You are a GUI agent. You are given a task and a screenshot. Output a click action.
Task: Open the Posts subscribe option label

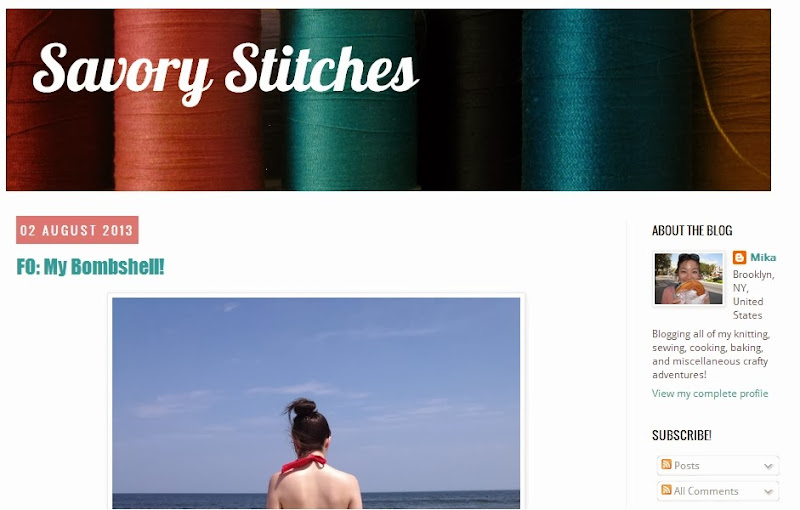[x=687, y=466]
